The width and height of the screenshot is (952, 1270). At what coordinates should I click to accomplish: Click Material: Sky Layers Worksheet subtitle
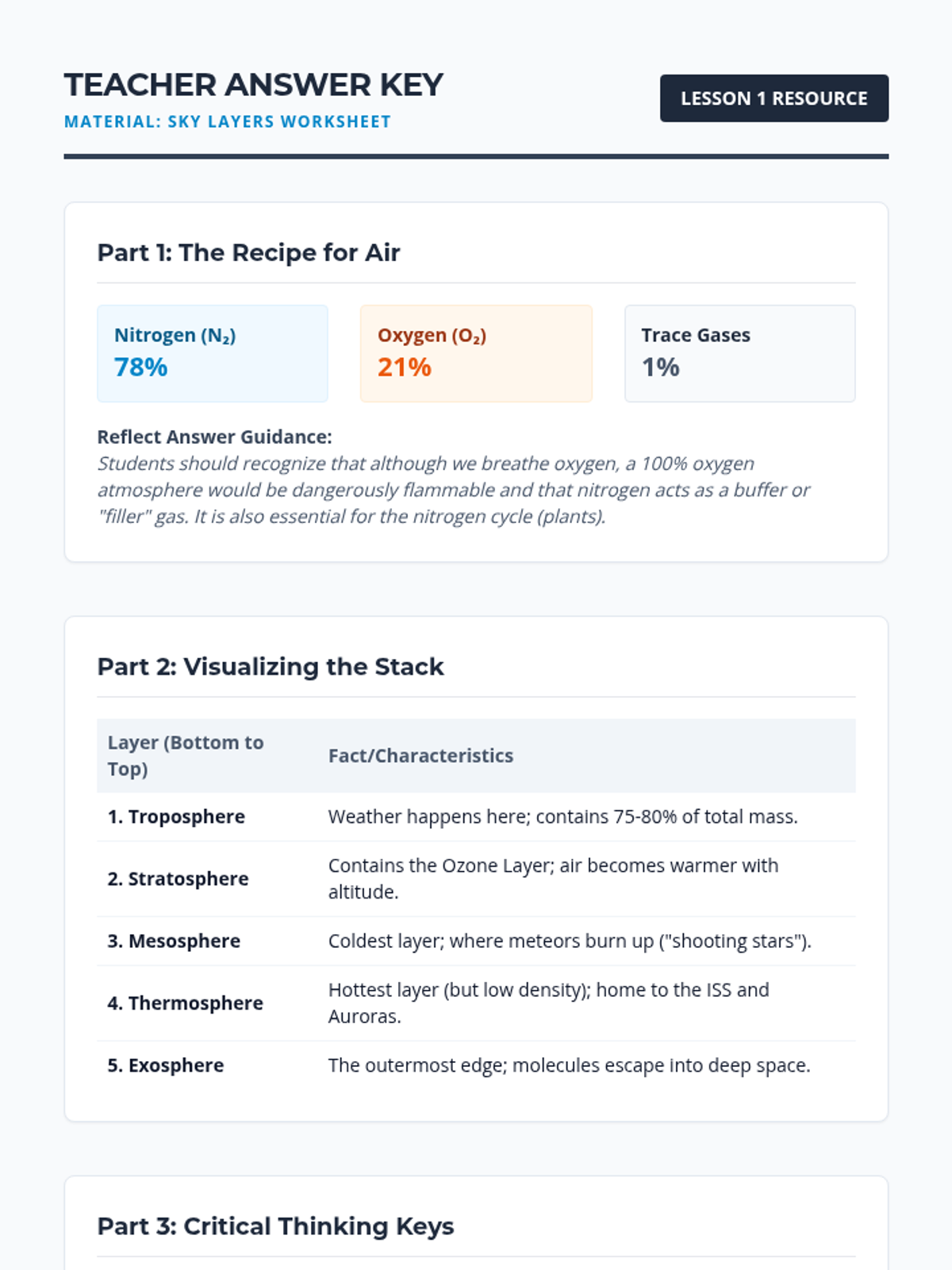[227, 121]
